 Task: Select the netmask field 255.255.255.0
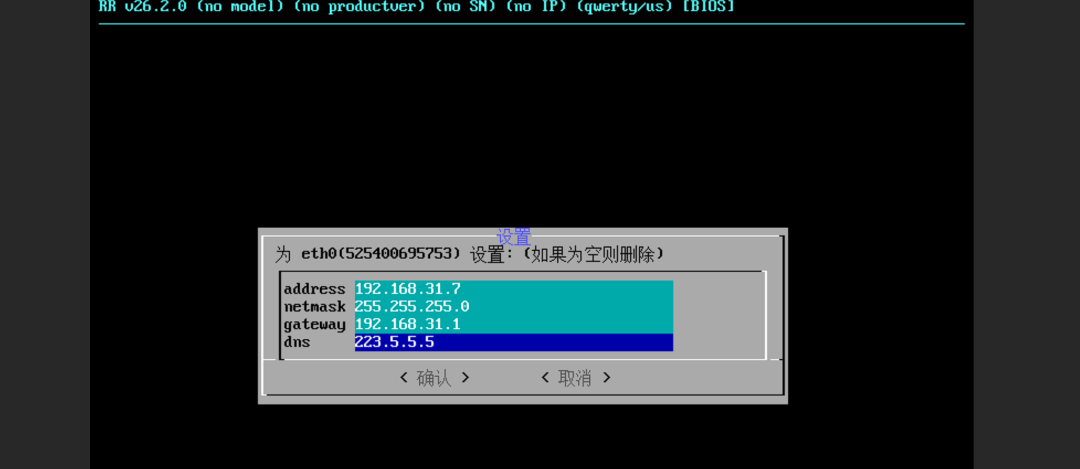514,306
